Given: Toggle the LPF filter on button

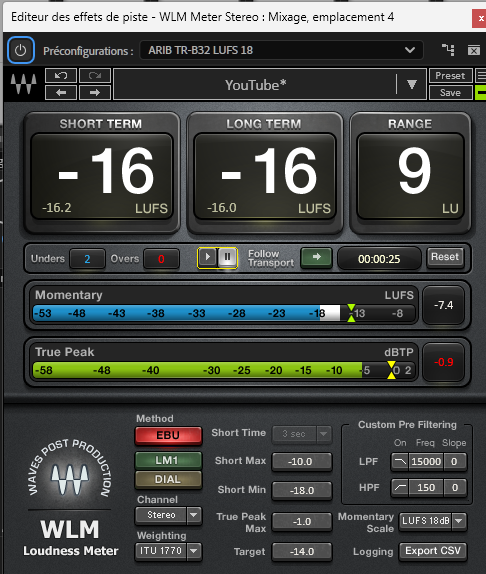Looking at the screenshot, I should point(400,462).
